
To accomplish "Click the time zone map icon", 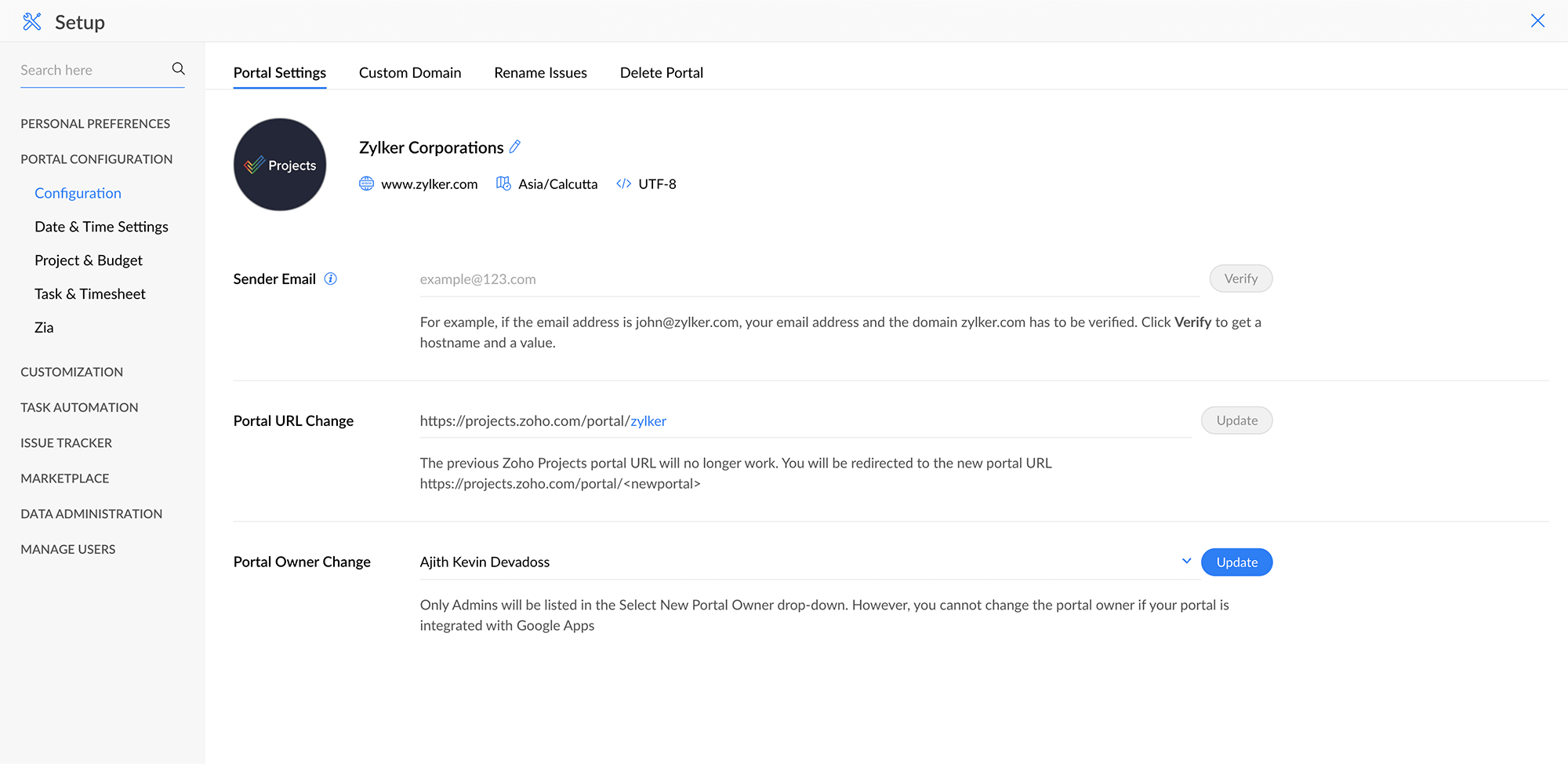I will coord(503,184).
